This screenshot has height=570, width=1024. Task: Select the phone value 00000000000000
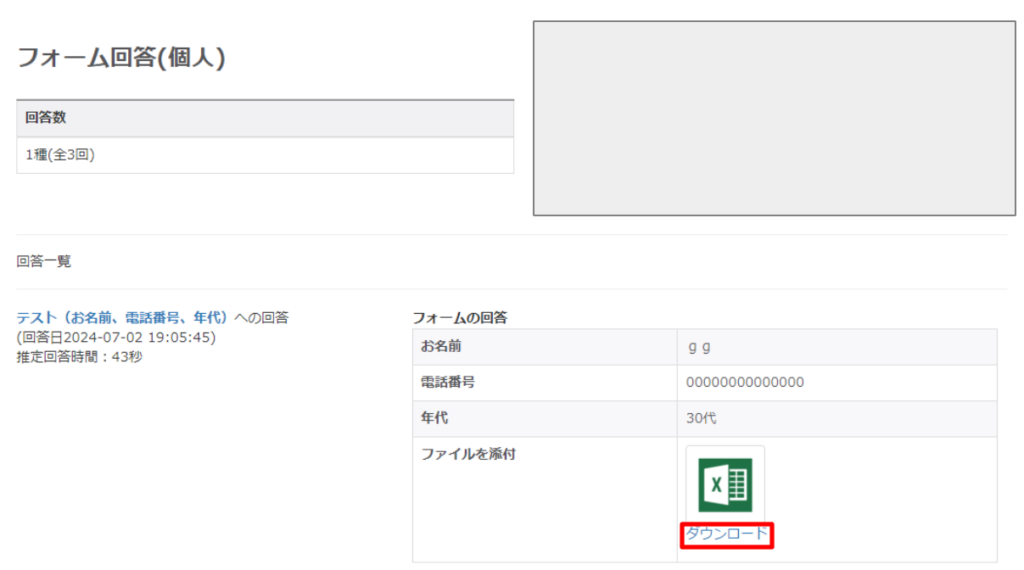(745, 383)
